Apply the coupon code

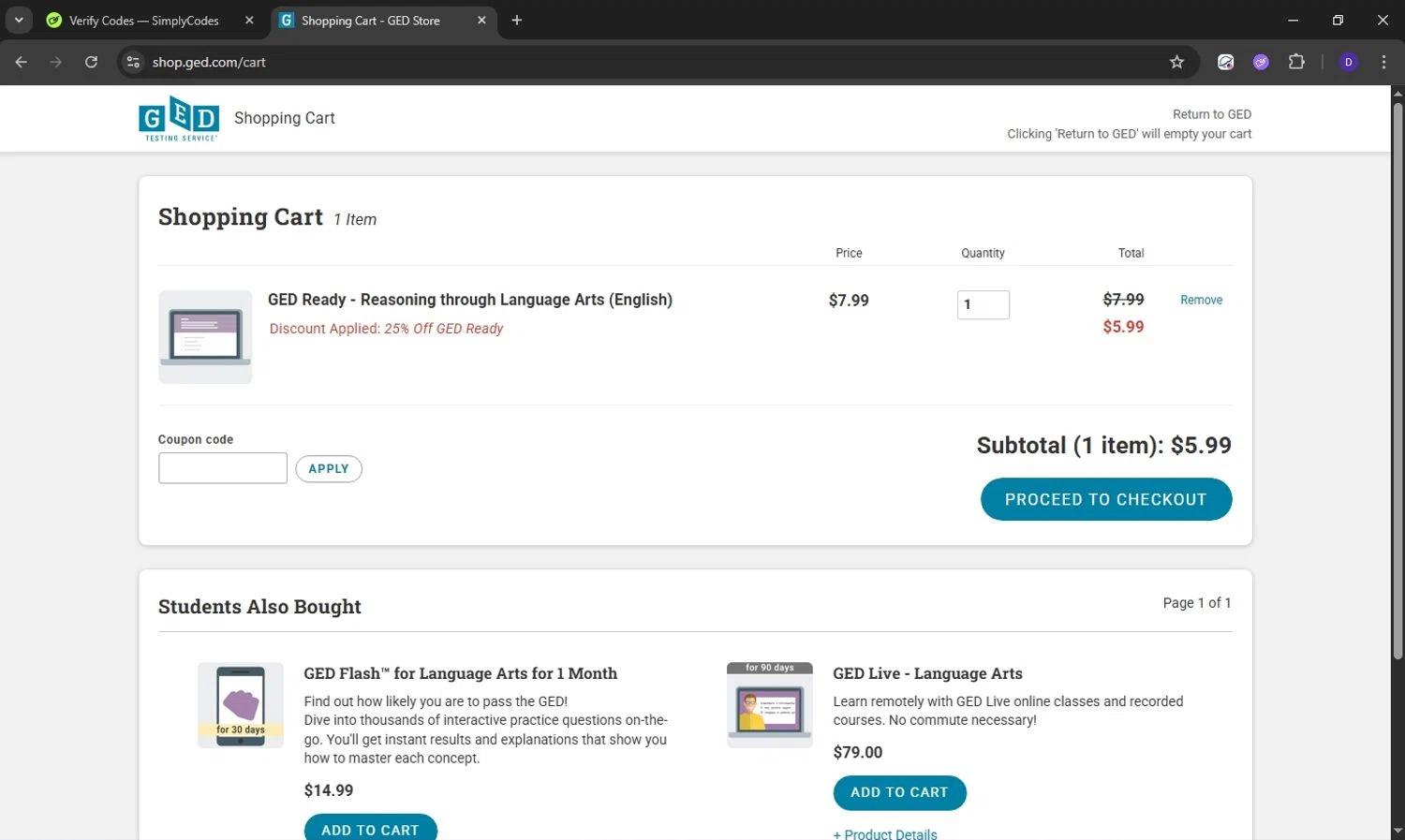pos(329,468)
